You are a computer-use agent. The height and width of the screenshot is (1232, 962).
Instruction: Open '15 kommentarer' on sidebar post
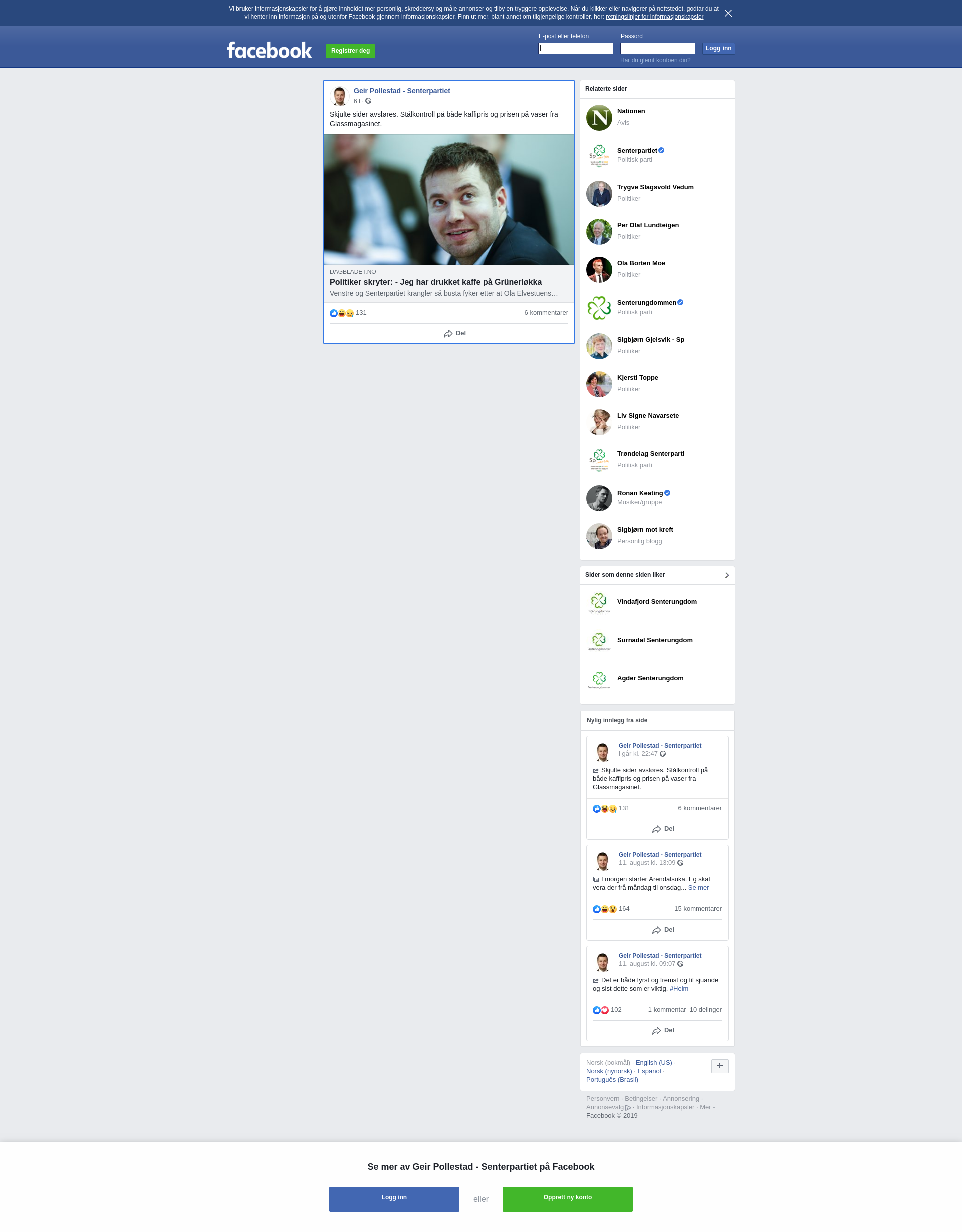(698, 909)
